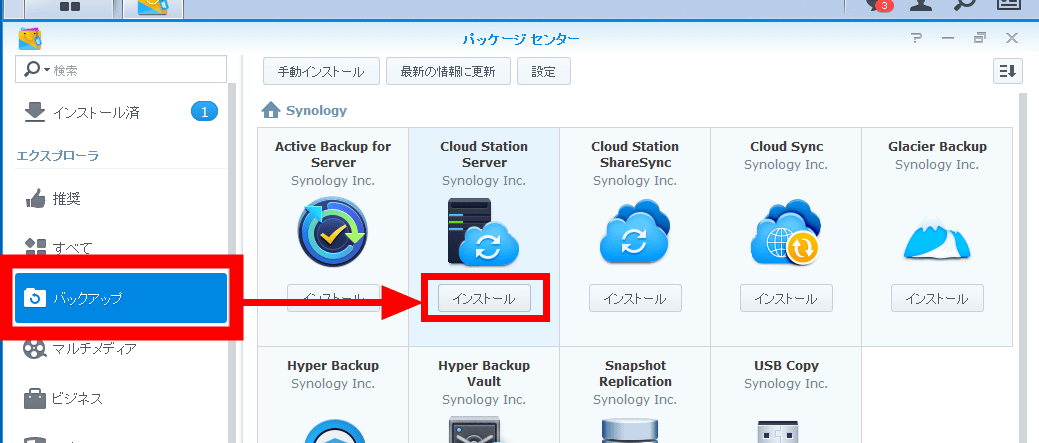Click the Cloud Station ShareSync icon
The width and height of the screenshot is (1039, 443).
tap(635, 232)
